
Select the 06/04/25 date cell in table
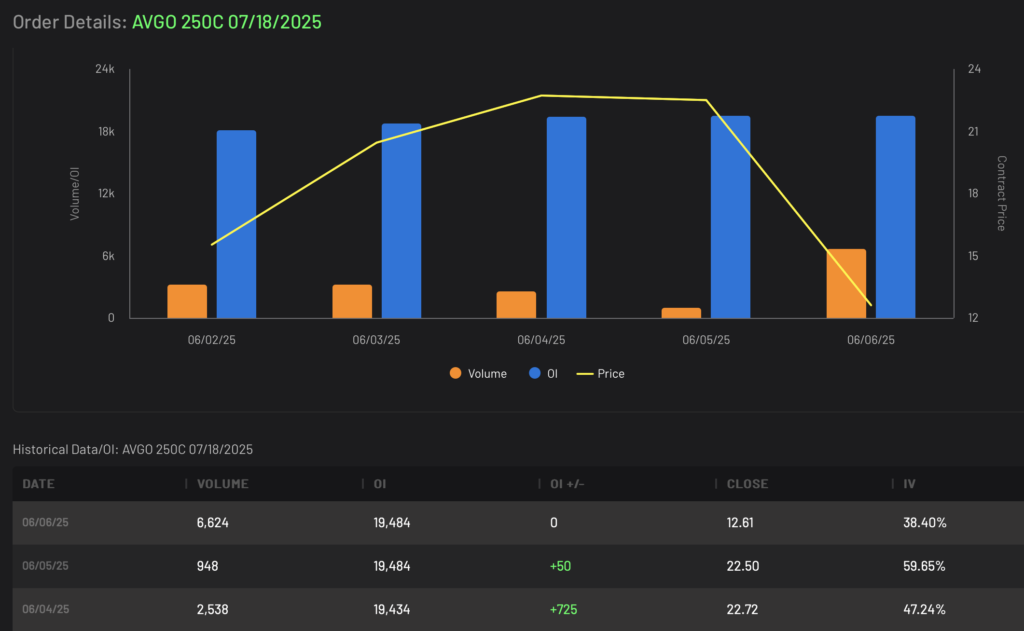[45, 609]
